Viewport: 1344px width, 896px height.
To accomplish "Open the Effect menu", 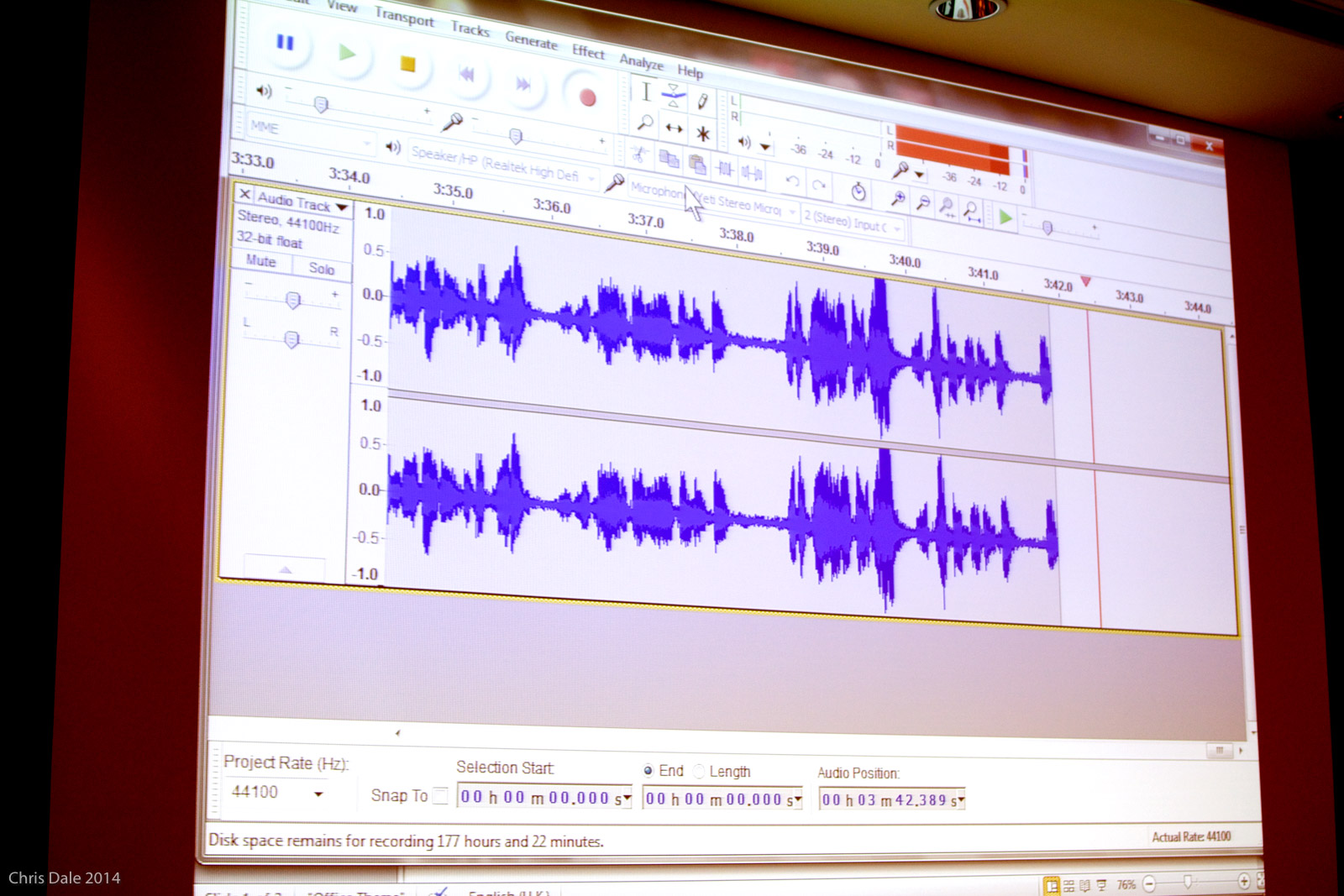I will [x=588, y=52].
